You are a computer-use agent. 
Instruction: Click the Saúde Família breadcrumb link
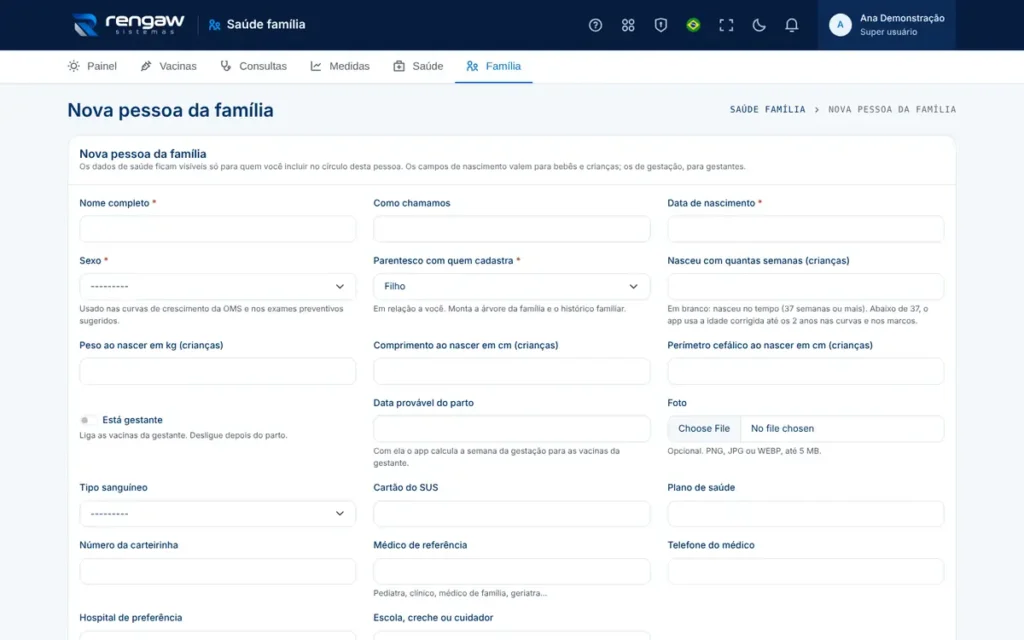click(767, 110)
